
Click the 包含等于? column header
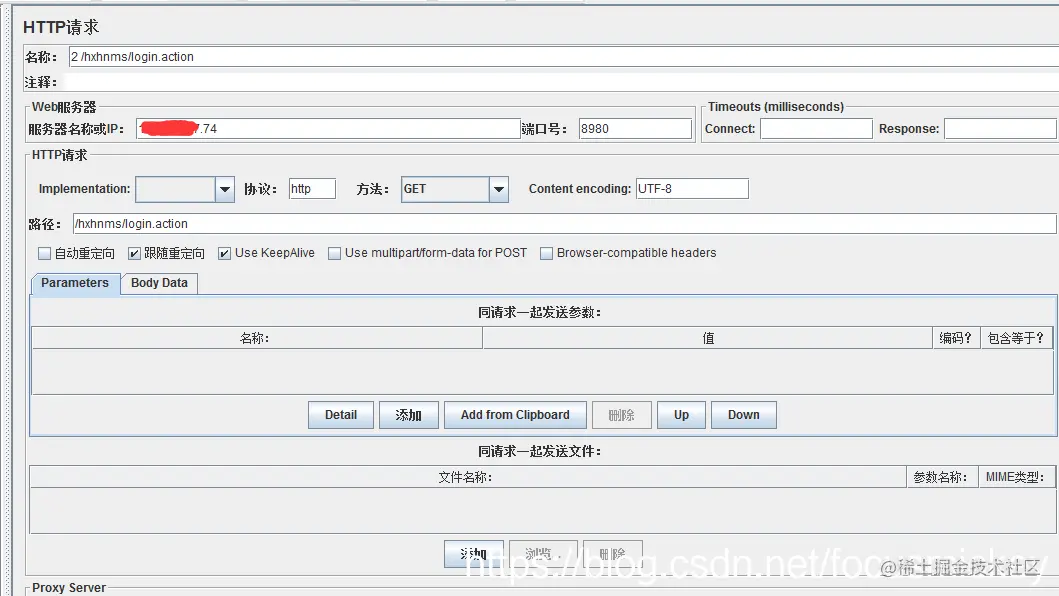1016,338
